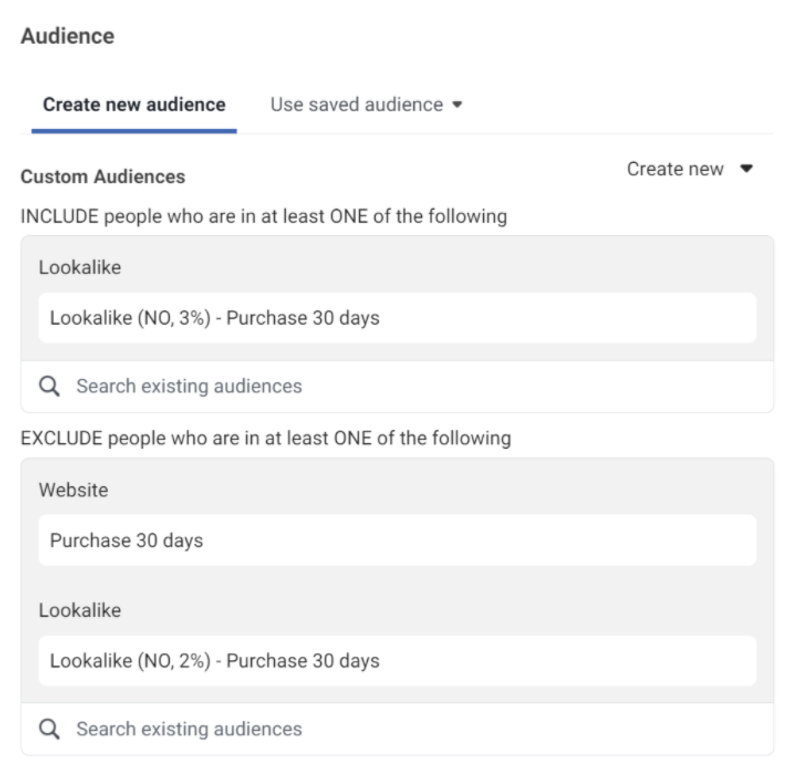The height and width of the screenshot is (768, 800).
Task: Open the Use saved audience tab
Action: (366, 105)
